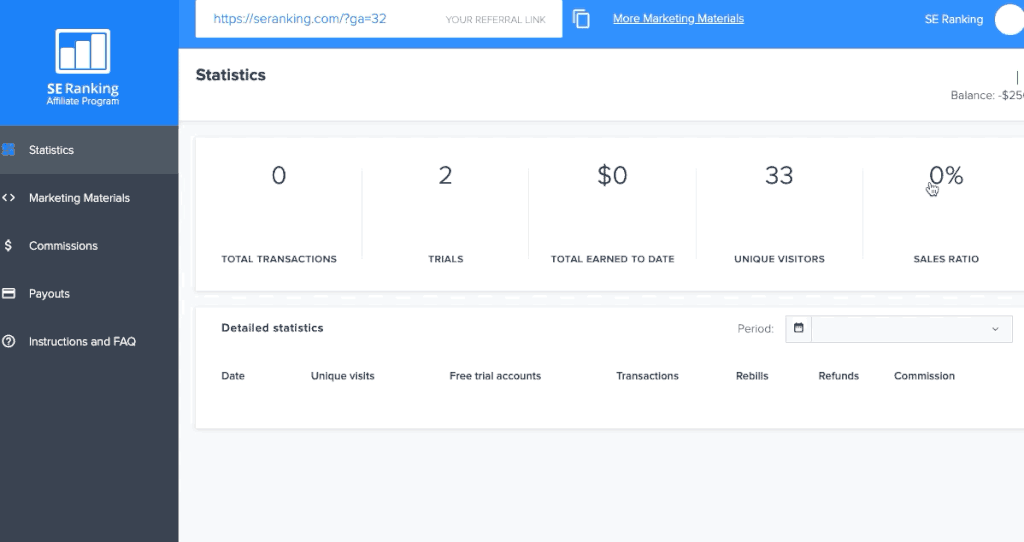The width and height of the screenshot is (1024, 542).
Task: Click the SALES RATIO label
Action: point(946,259)
